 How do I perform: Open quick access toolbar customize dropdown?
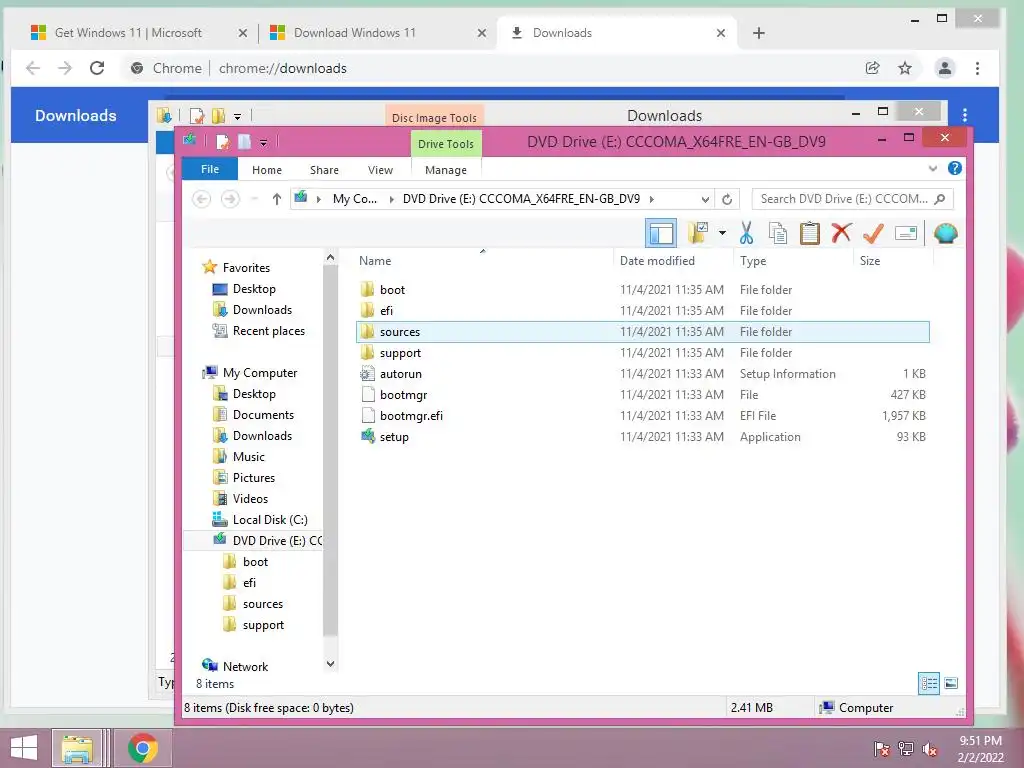tap(263, 142)
